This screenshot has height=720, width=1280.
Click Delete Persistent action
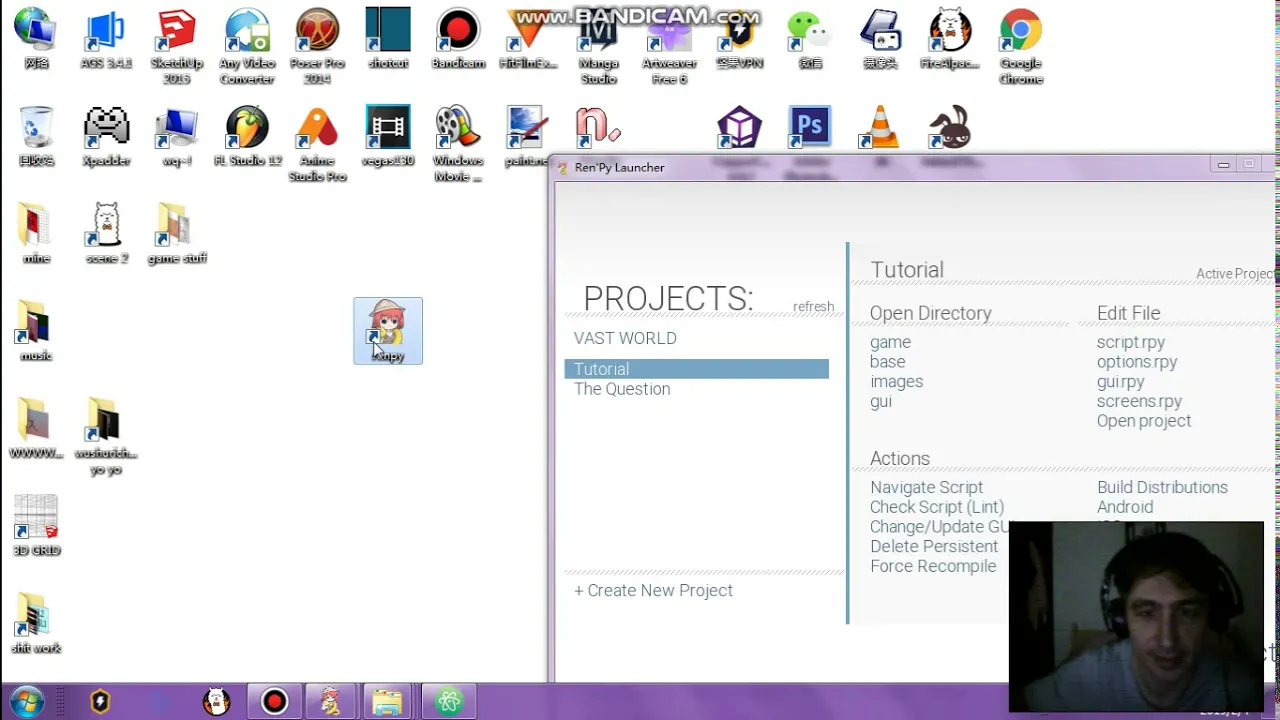pyautogui.click(x=934, y=546)
